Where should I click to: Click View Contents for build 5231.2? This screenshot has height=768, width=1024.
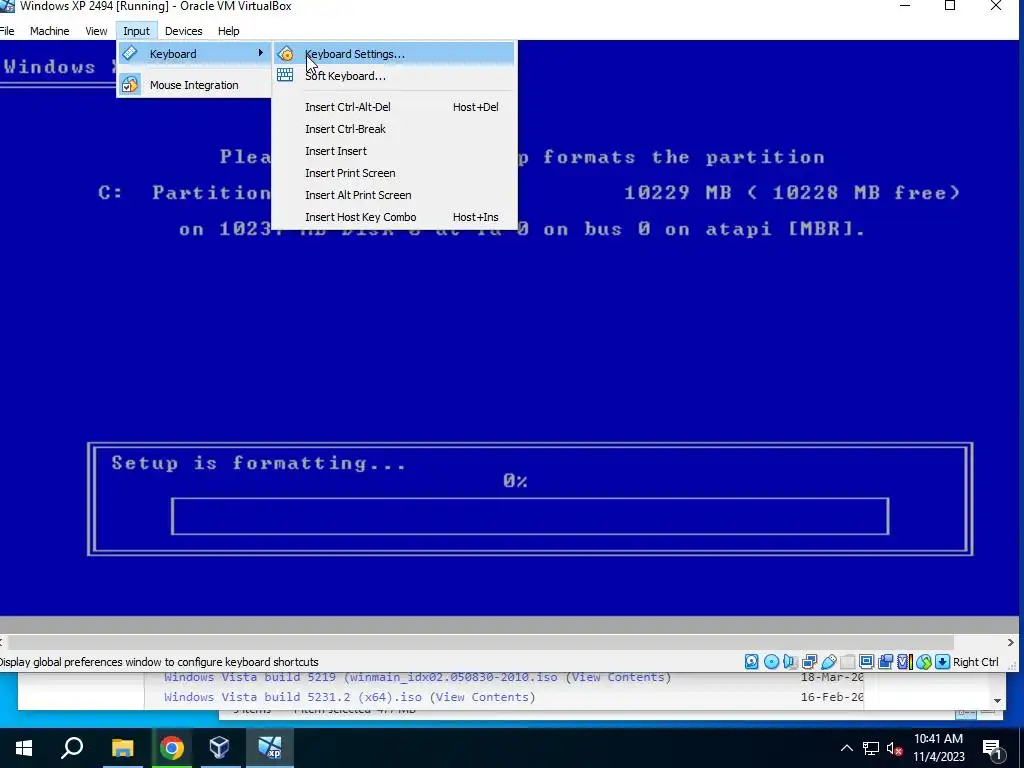pyautogui.click(x=483, y=697)
